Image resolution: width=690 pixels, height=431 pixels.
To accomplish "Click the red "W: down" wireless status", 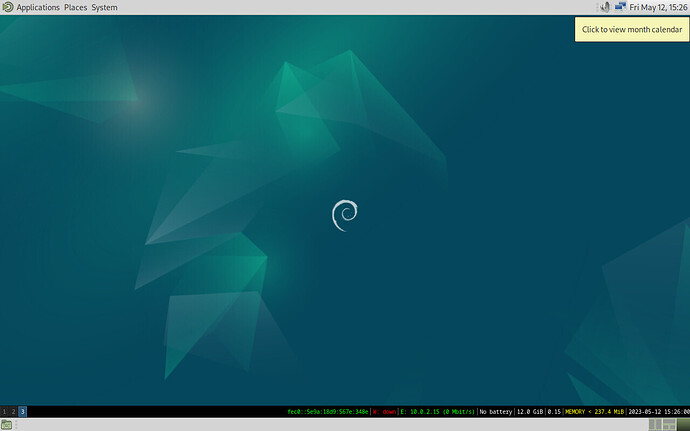I will click(385, 412).
